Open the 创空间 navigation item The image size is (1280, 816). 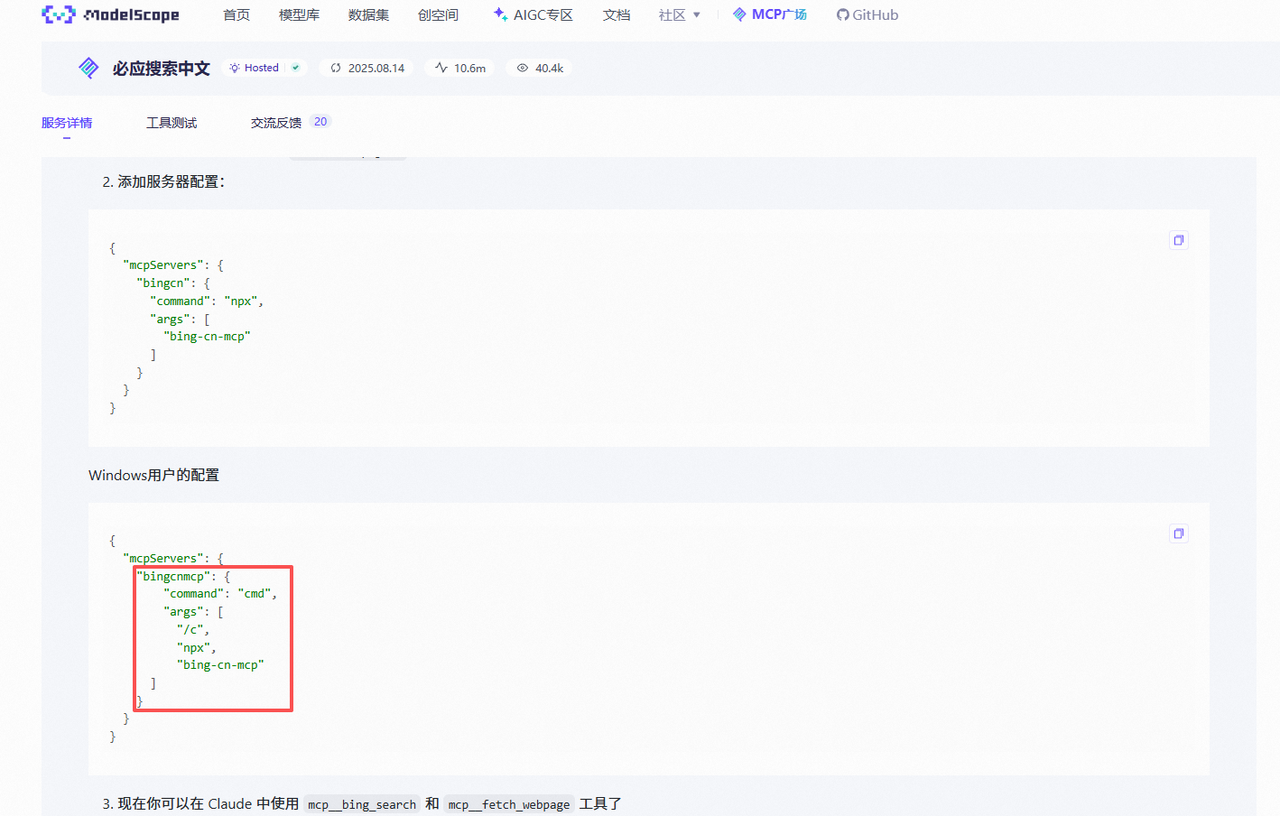pos(438,15)
